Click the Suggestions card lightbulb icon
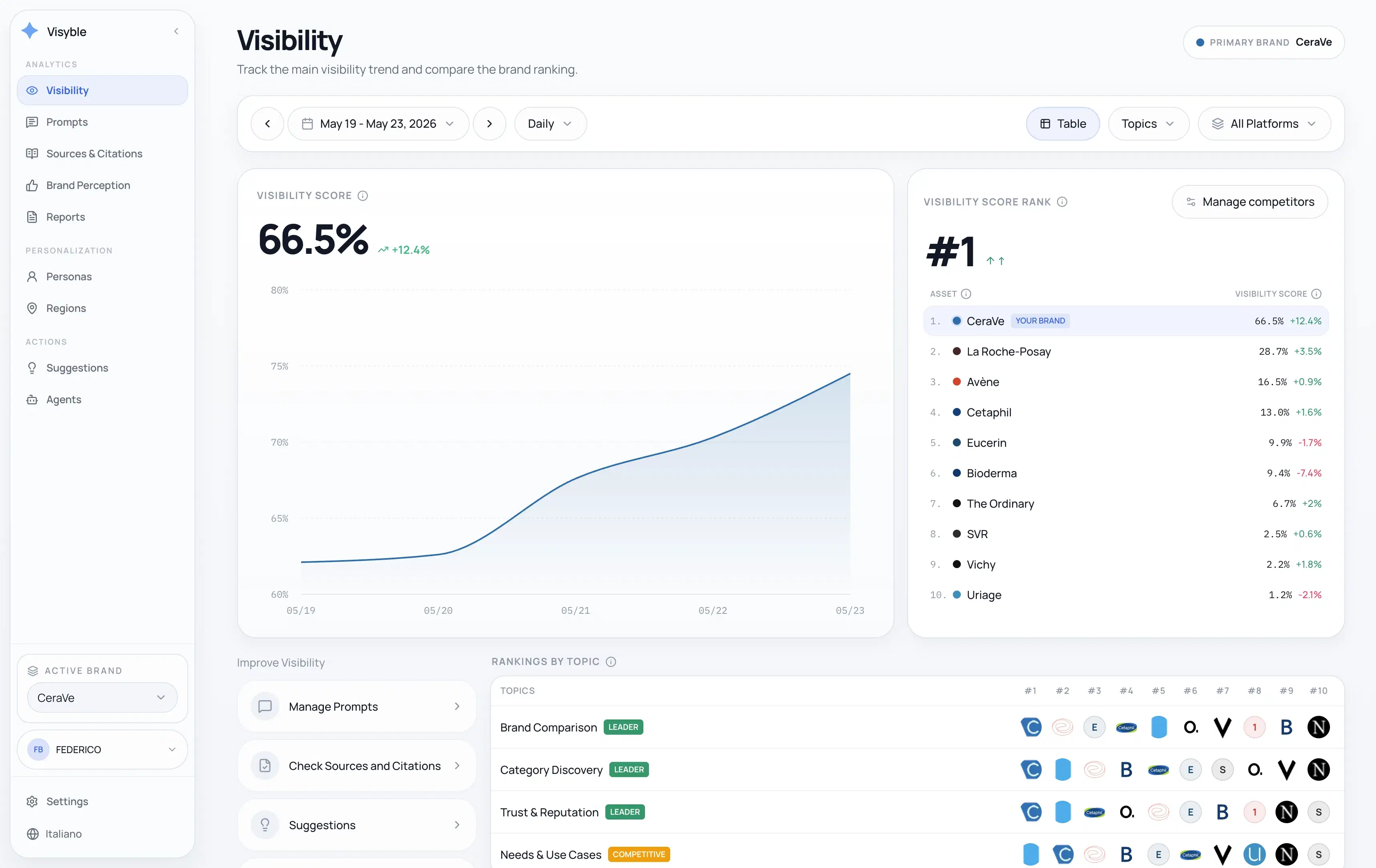The image size is (1376, 868). click(265, 825)
